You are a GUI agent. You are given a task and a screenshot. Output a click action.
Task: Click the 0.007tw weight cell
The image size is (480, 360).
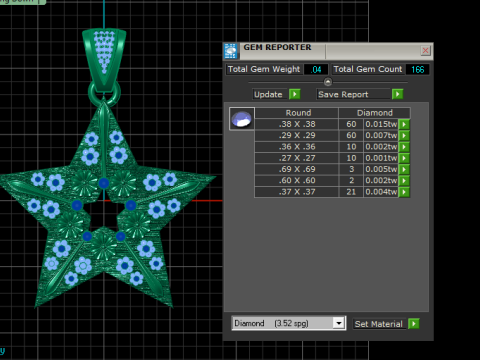pos(381,136)
